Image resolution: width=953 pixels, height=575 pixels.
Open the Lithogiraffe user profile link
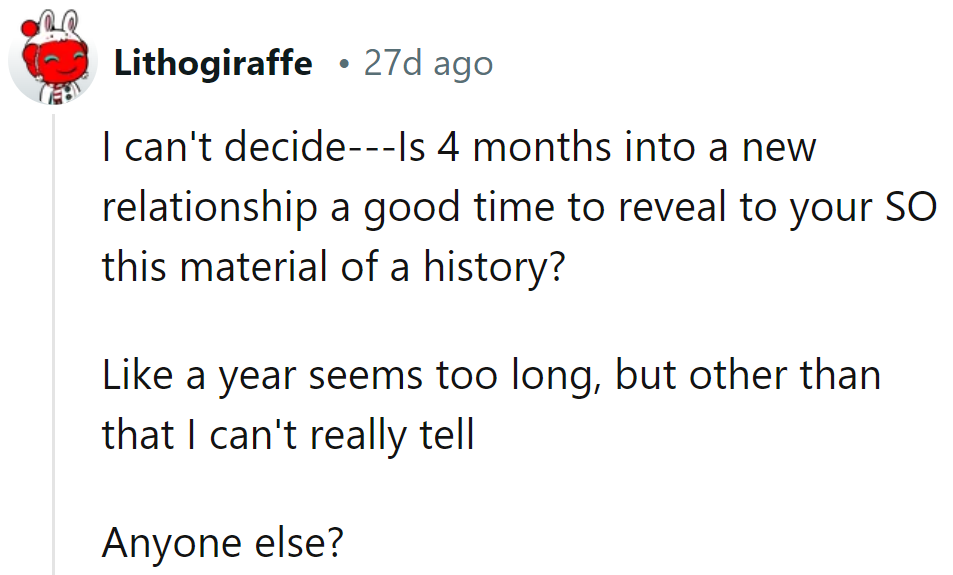pos(213,64)
